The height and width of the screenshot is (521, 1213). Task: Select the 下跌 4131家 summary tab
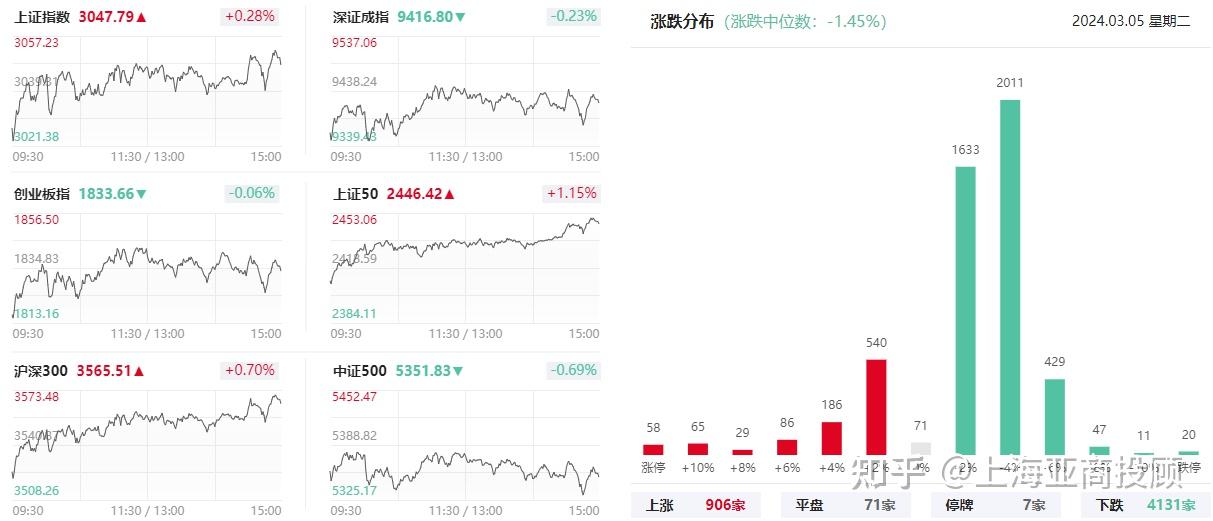pos(1145,505)
